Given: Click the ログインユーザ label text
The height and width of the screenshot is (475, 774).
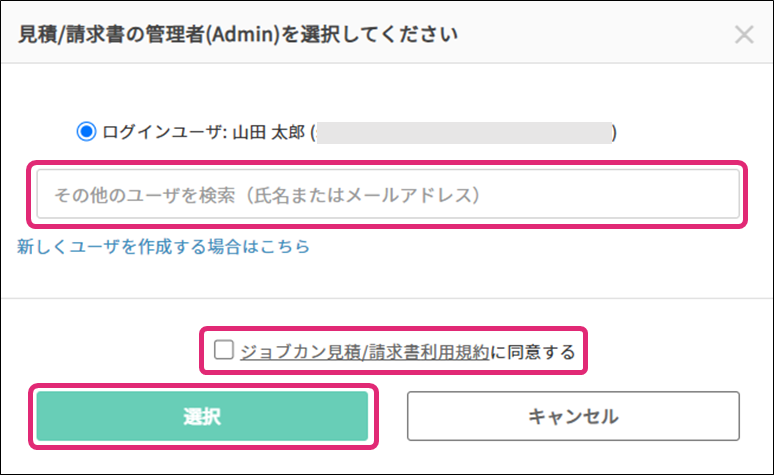Looking at the screenshot, I should (164, 132).
